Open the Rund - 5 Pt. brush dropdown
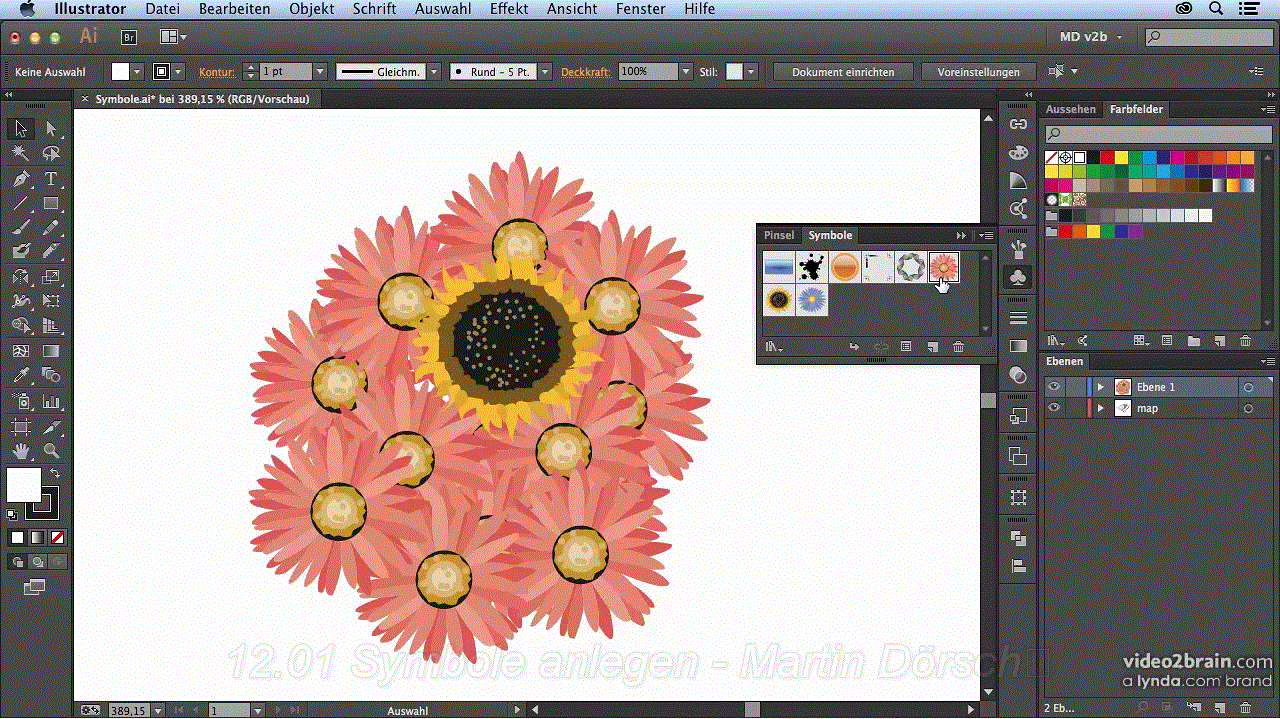The width and height of the screenshot is (1280, 719). coord(546,72)
